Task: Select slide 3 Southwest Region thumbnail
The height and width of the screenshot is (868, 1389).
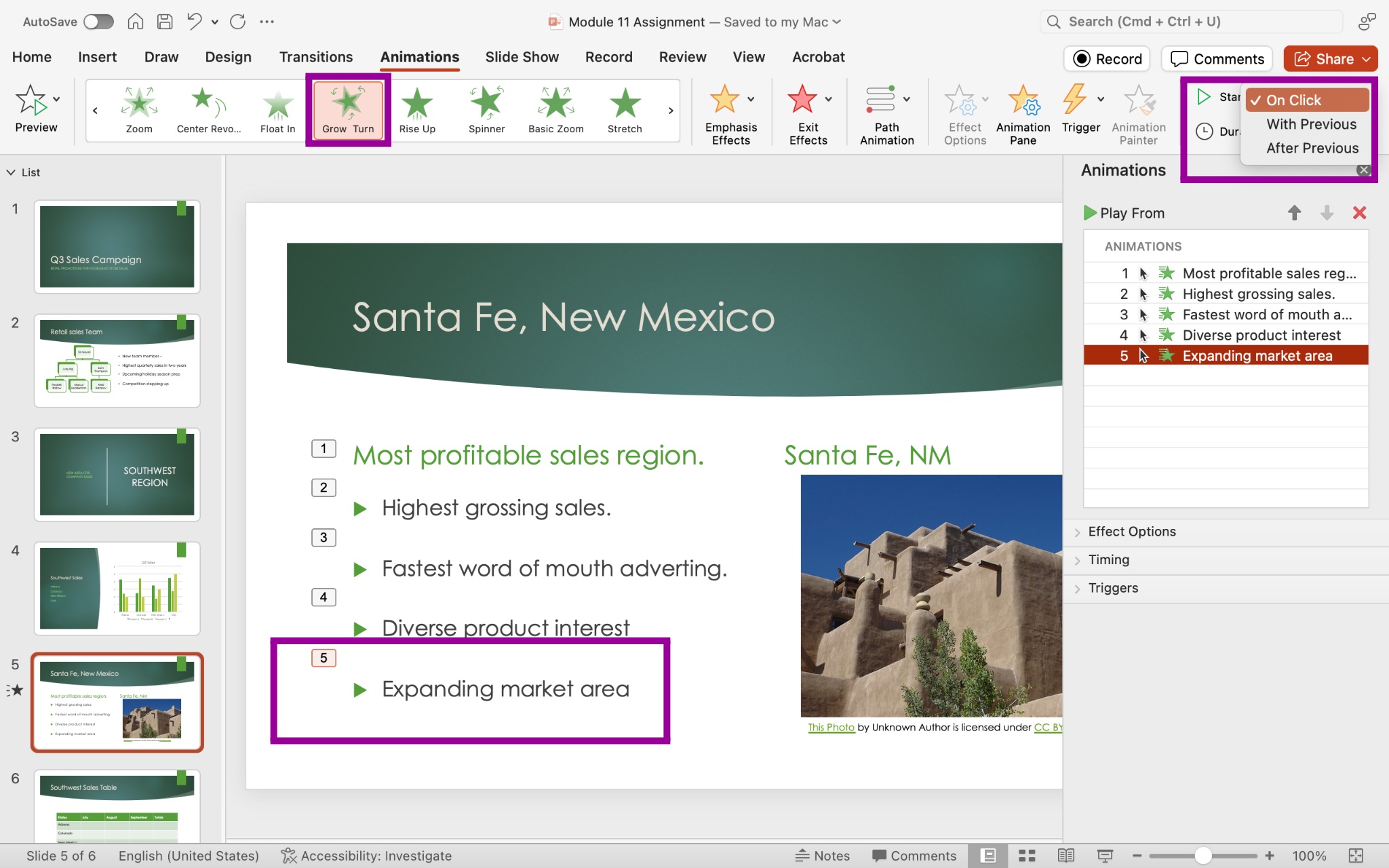Action: click(x=117, y=475)
